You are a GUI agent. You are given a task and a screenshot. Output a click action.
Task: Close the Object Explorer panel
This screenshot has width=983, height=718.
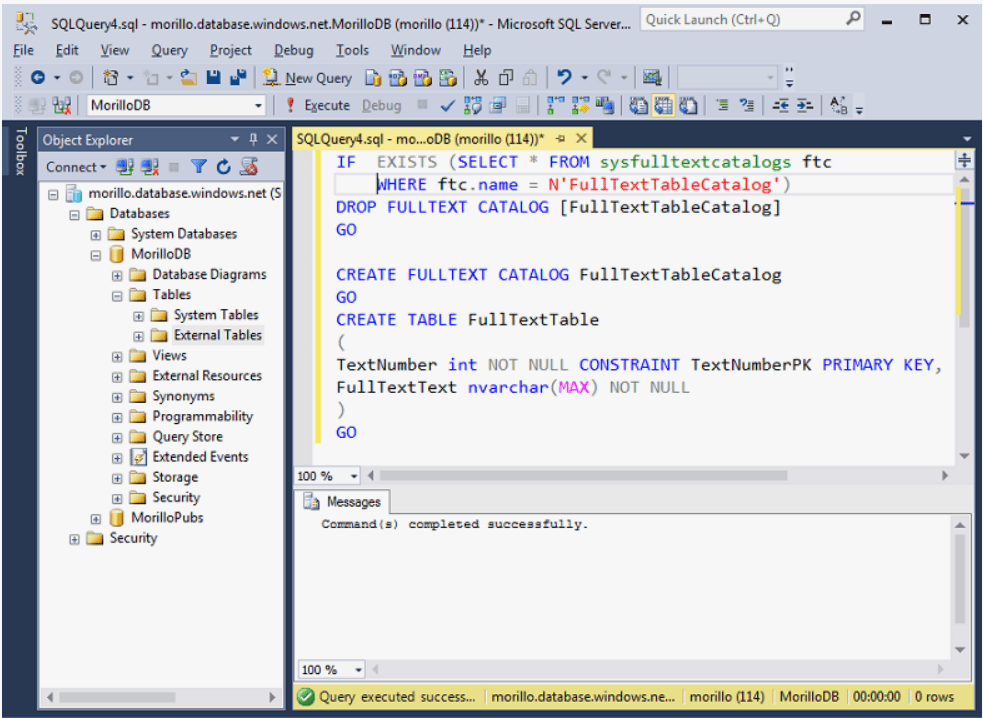272,139
